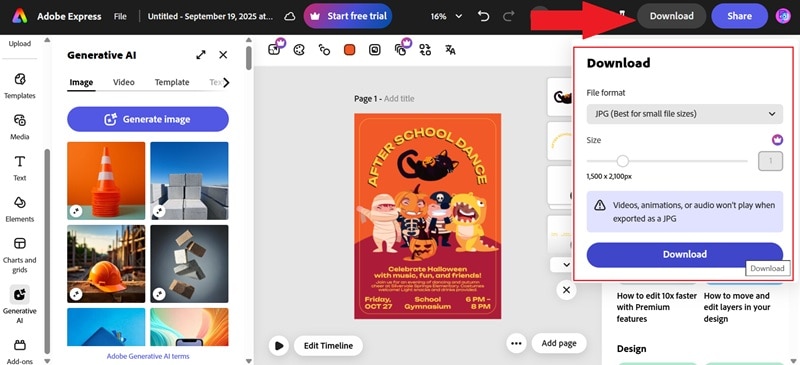Expand the Generative AI panel

click(x=201, y=55)
